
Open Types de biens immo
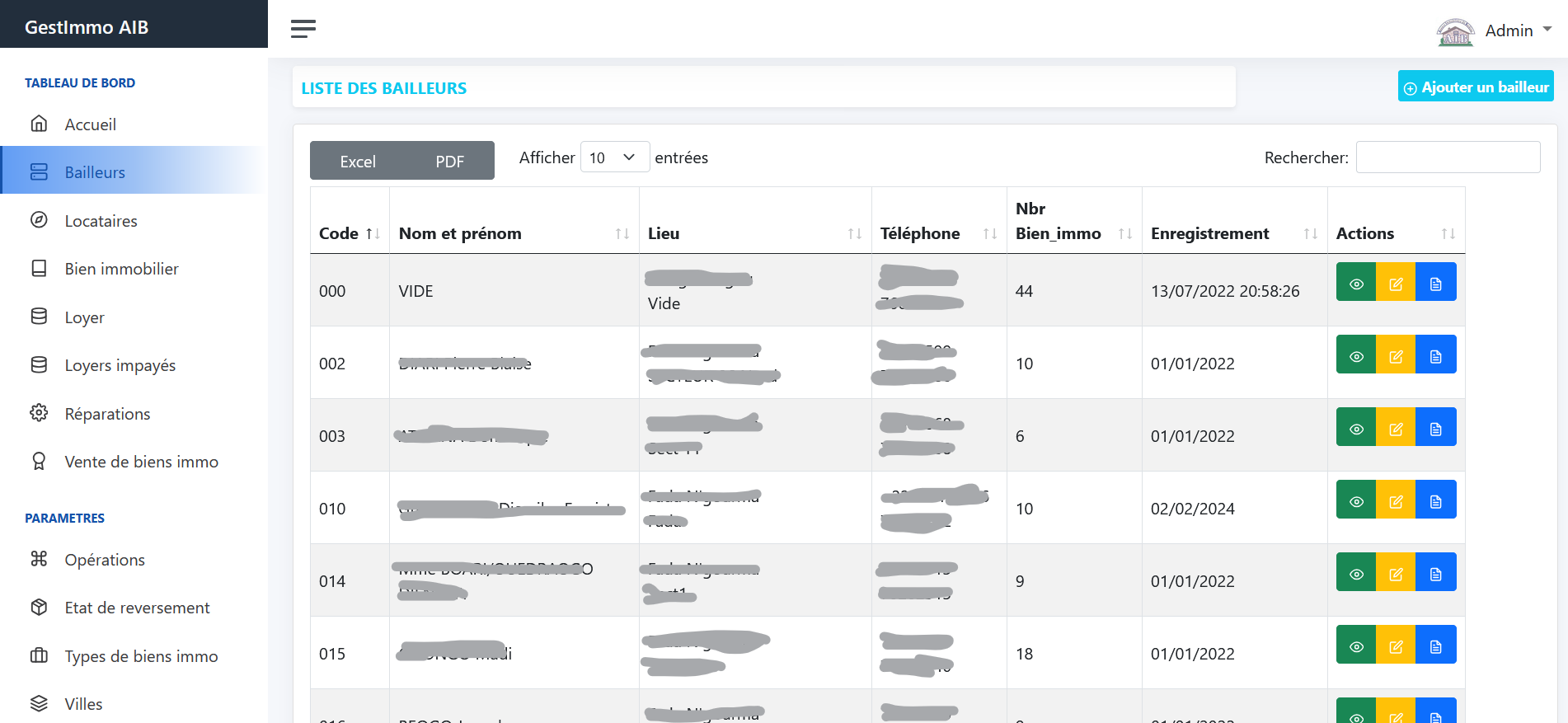134,656
